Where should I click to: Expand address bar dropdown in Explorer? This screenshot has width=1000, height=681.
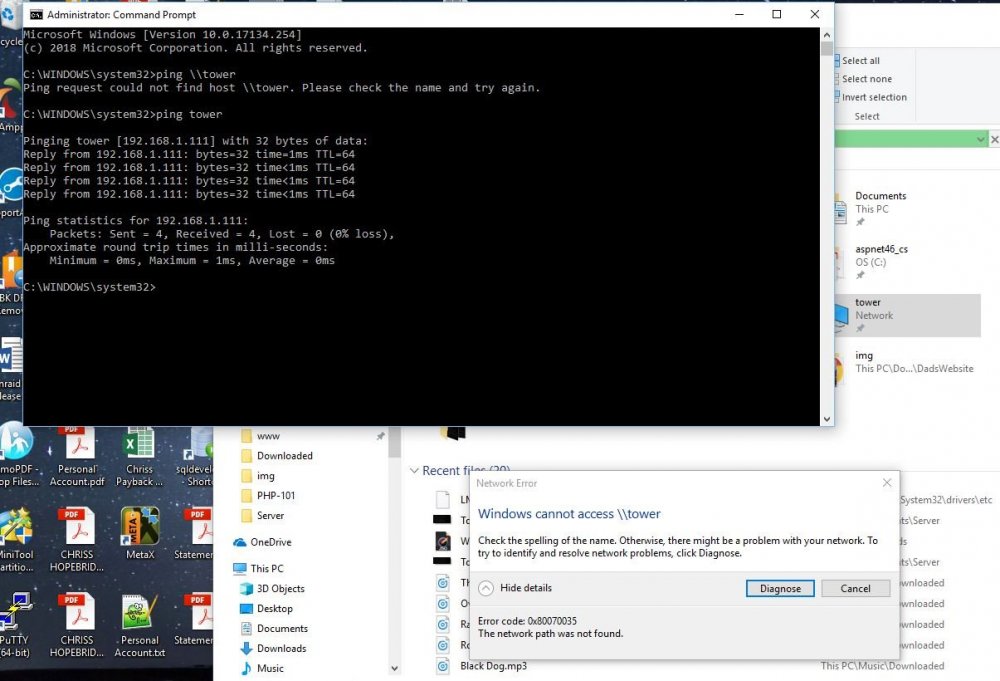point(980,139)
